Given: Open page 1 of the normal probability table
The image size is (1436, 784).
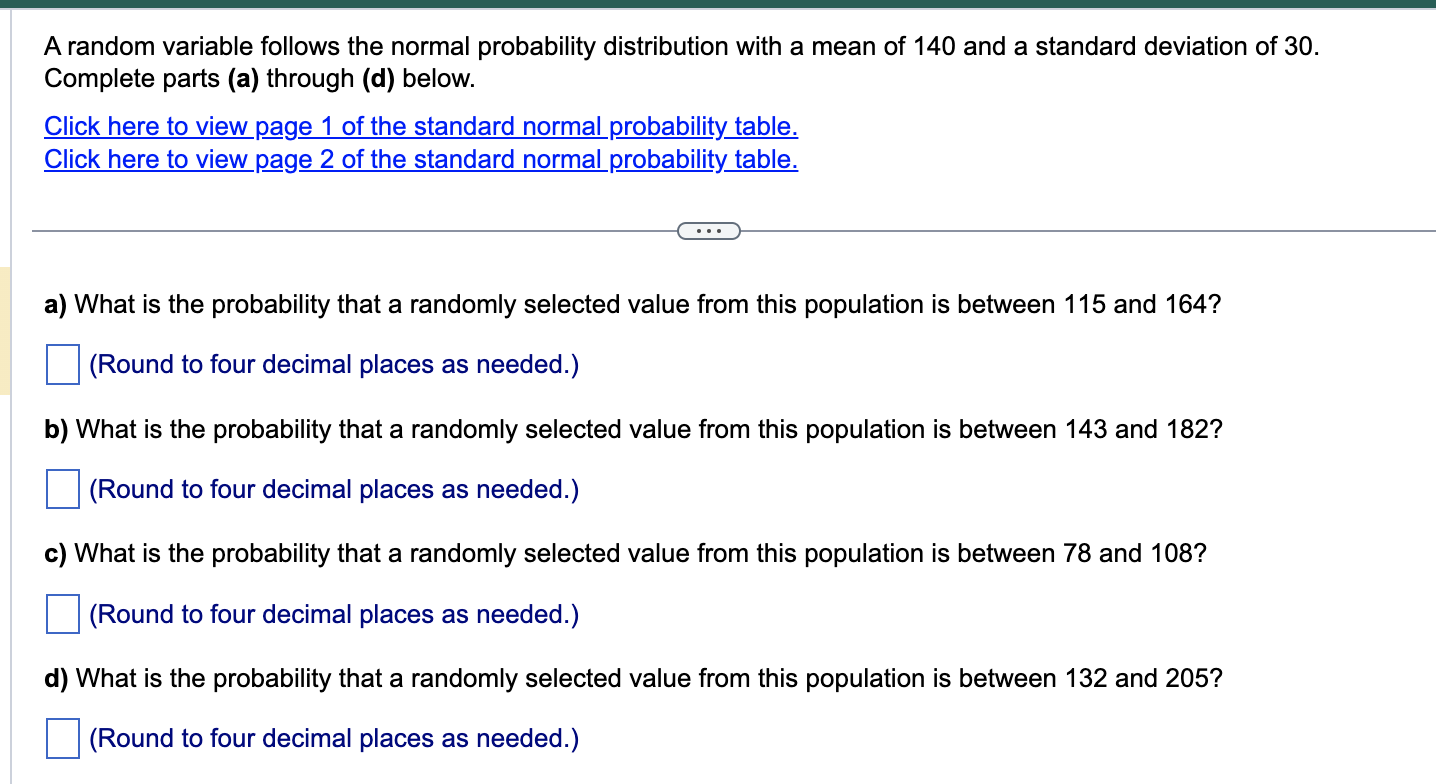Looking at the screenshot, I should point(420,127).
